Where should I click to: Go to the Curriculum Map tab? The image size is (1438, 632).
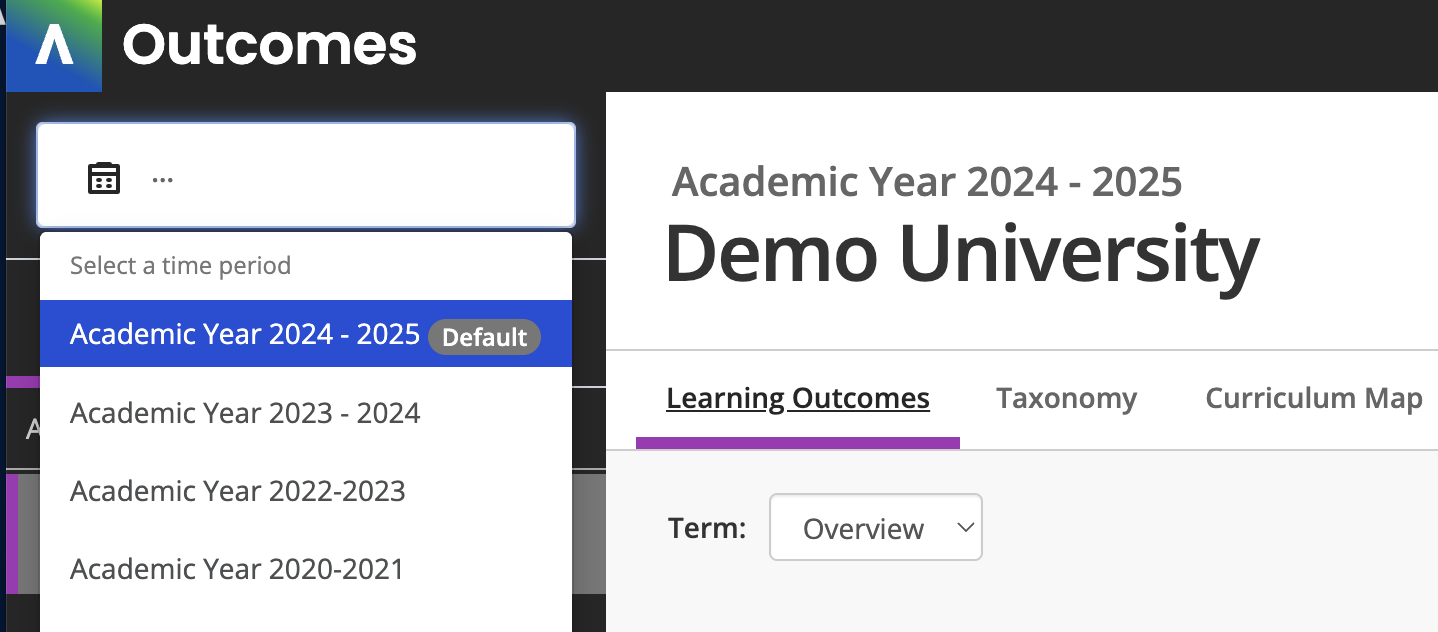tap(1313, 398)
